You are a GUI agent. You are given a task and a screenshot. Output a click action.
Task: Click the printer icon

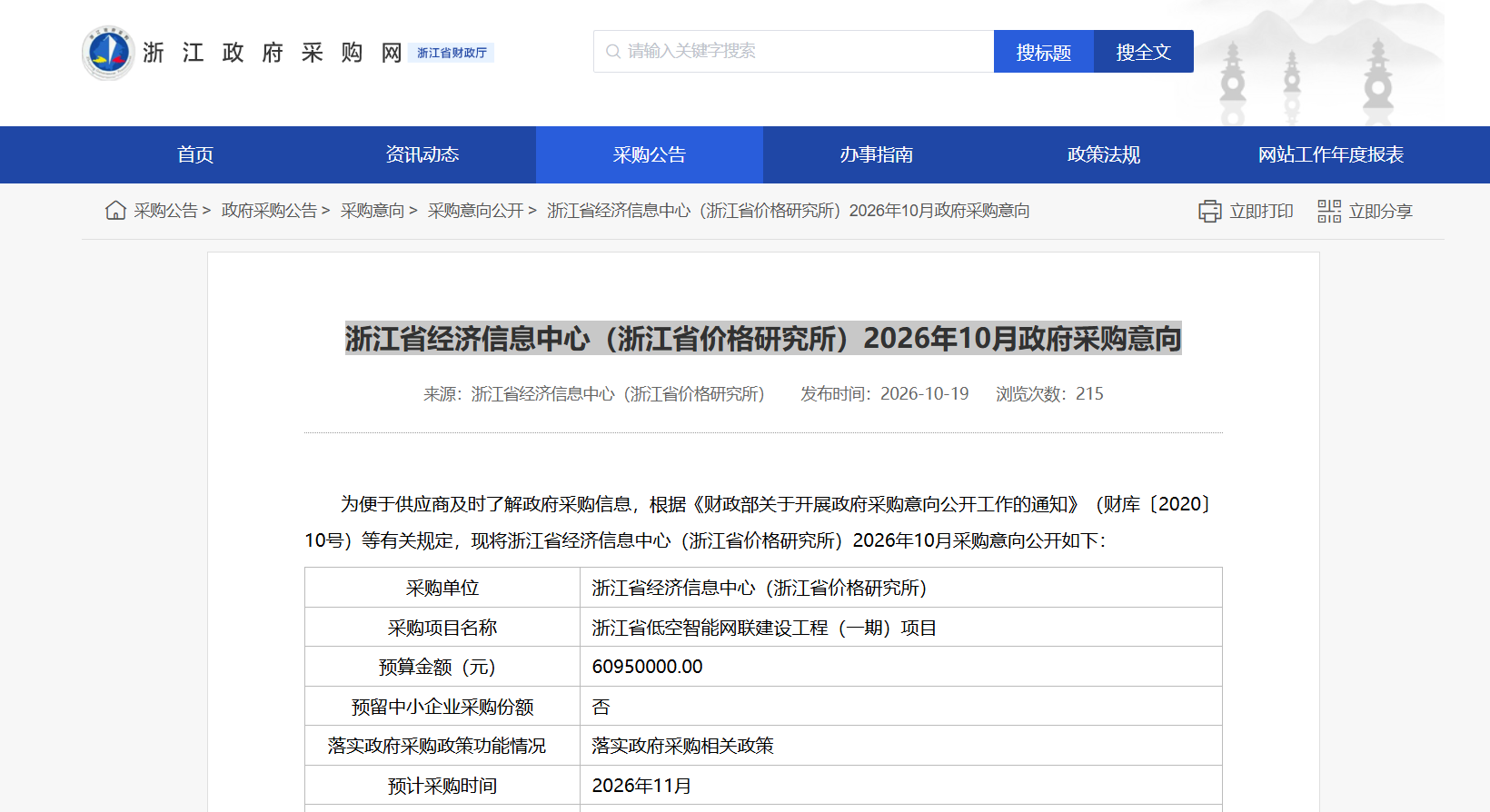[1210, 212]
